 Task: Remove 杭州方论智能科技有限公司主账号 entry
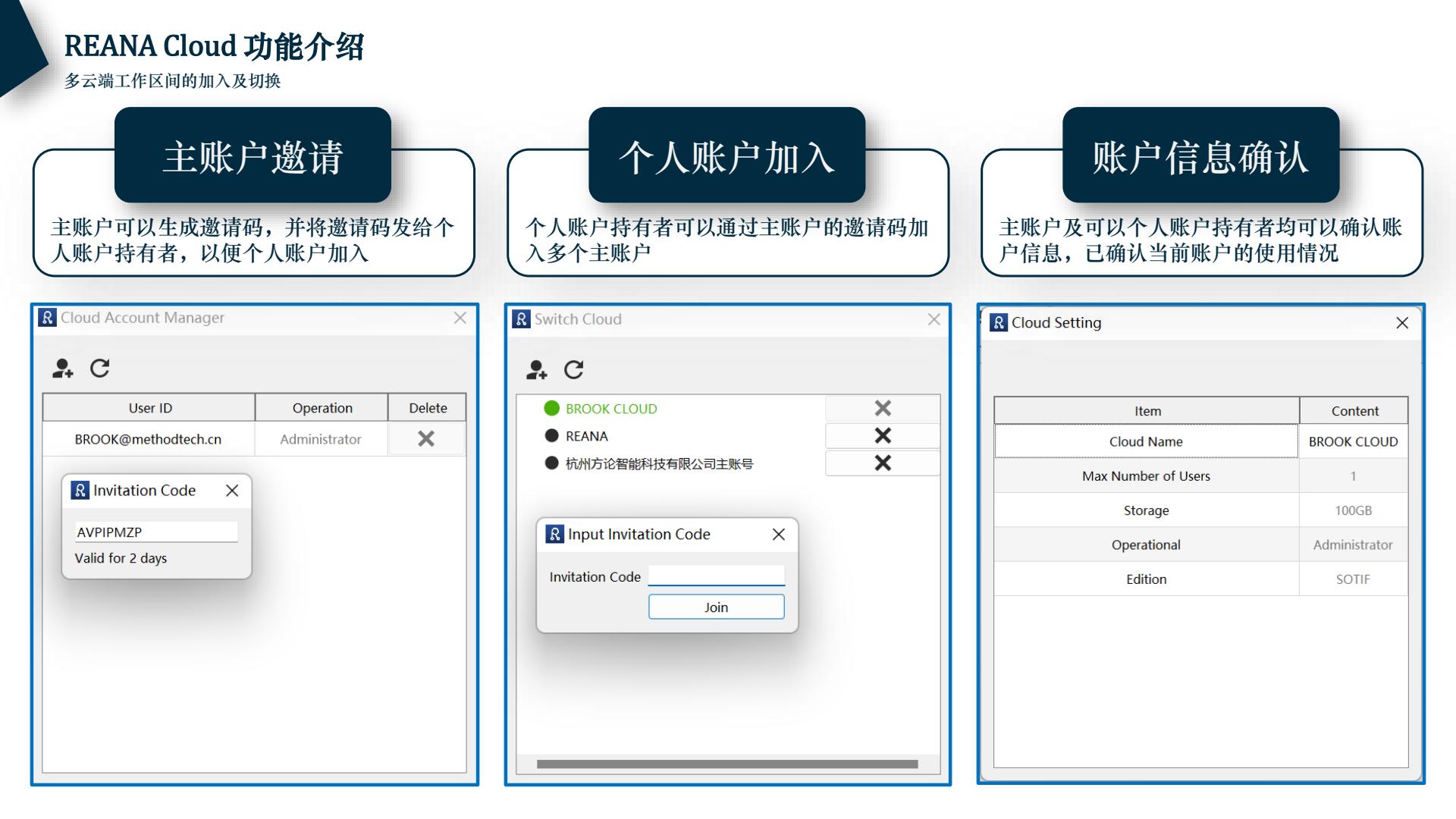(882, 463)
